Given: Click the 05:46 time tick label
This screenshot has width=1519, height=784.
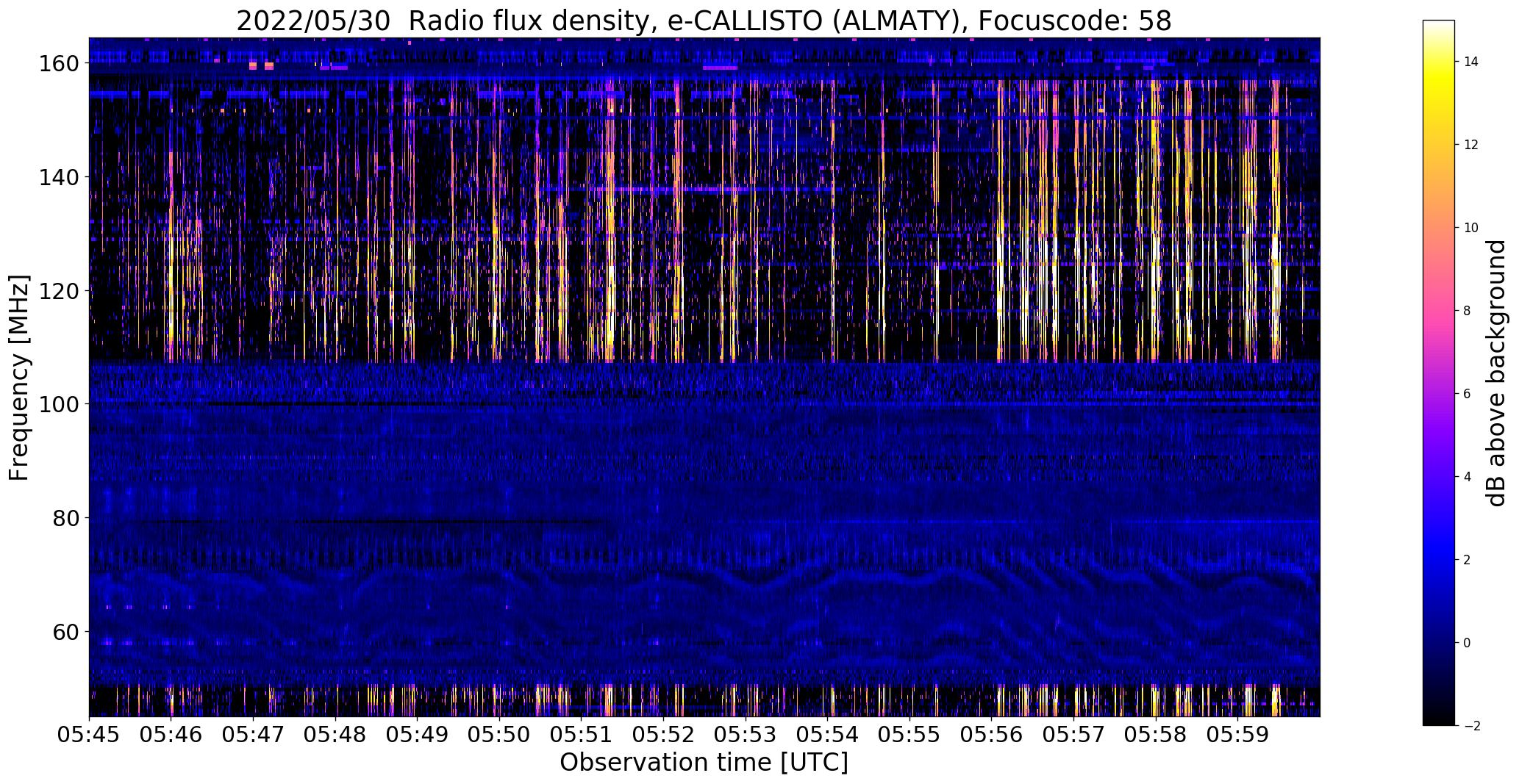Looking at the screenshot, I should [x=171, y=734].
